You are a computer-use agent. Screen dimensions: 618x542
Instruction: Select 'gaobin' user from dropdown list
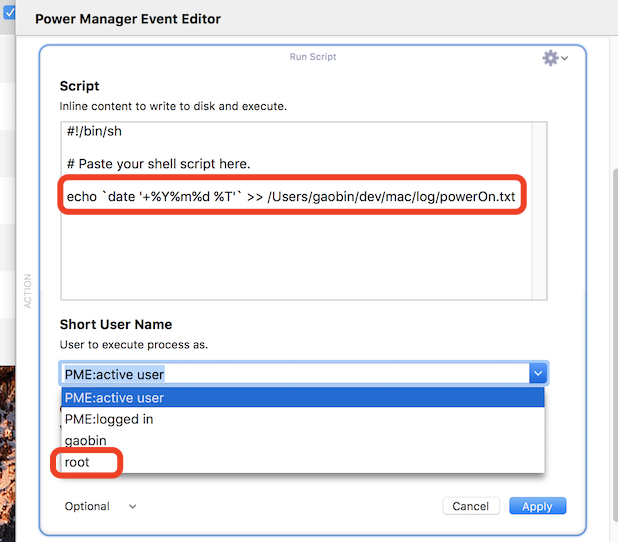click(x=88, y=441)
